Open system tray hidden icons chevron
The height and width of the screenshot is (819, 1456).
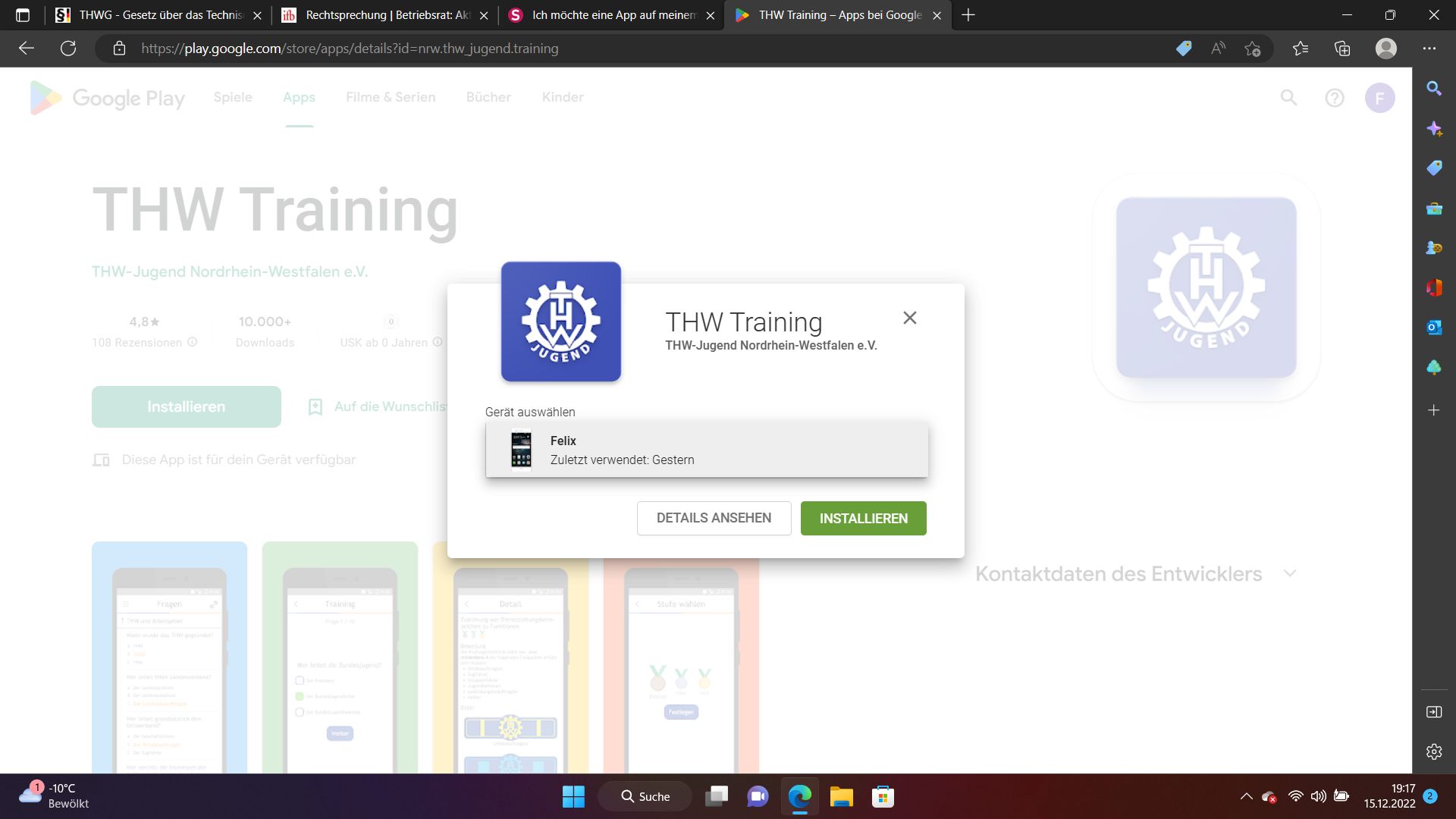coord(1246,796)
